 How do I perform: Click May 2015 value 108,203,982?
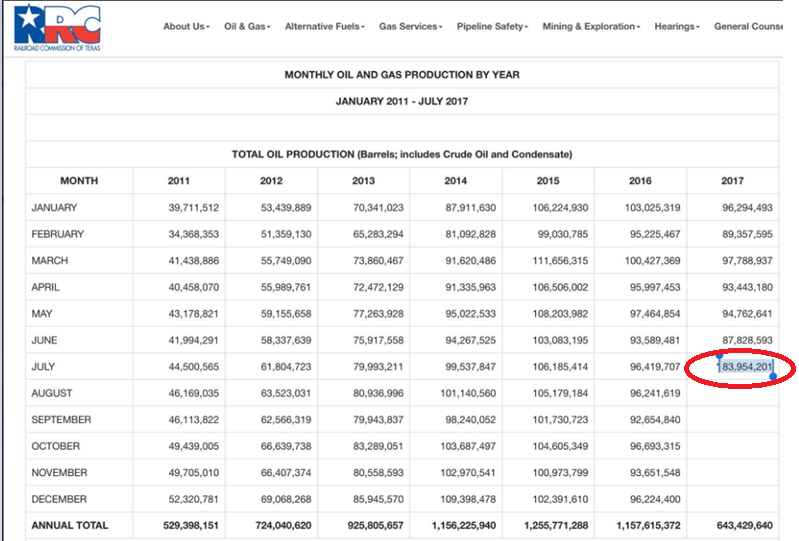pyautogui.click(x=560, y=314)
